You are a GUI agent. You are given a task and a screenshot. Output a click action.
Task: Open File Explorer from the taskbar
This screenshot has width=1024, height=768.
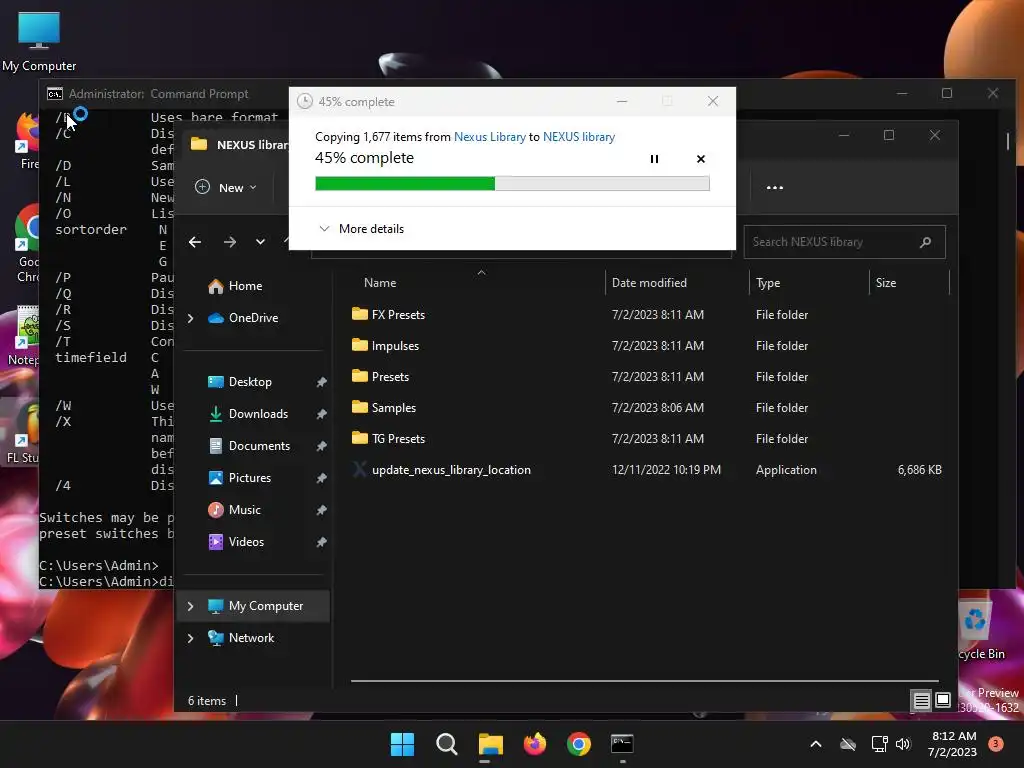(x=490, y=744)
